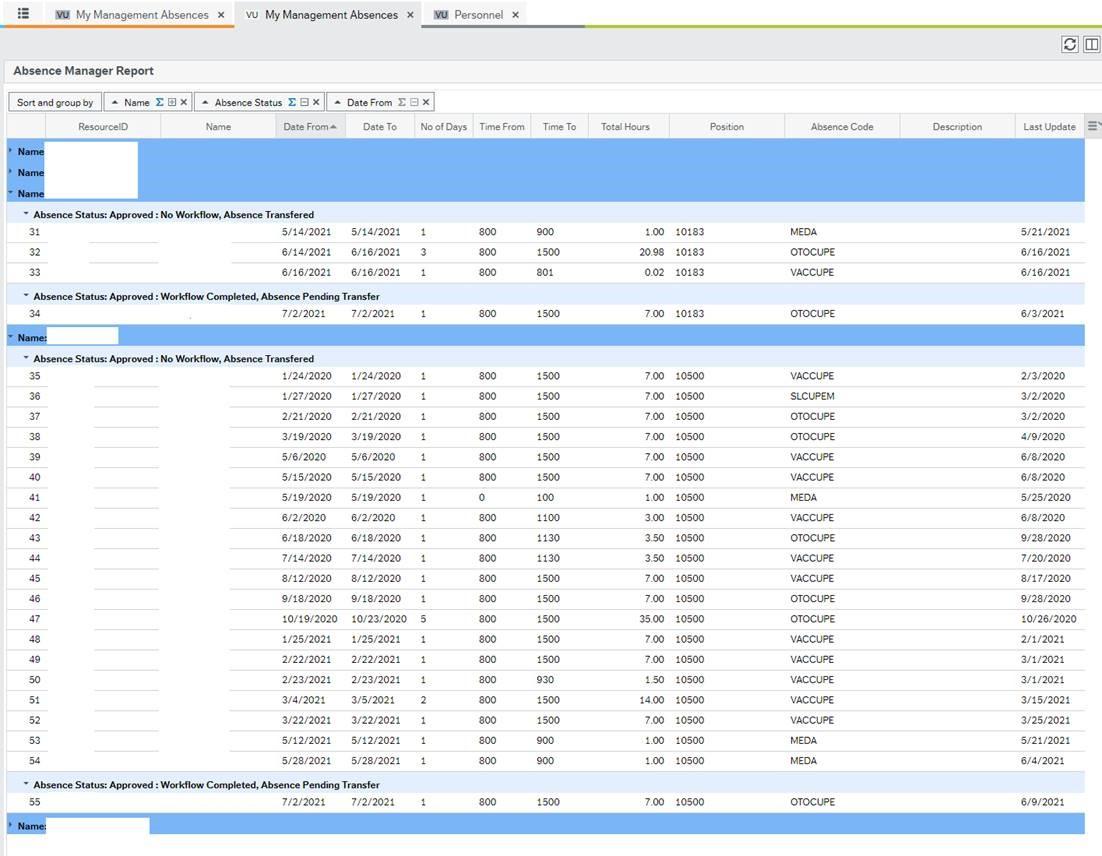Expand the first collapsed Name group row
Image resolution: width=1102 pixels, height=856 pixels.
[x=11, y=151]
